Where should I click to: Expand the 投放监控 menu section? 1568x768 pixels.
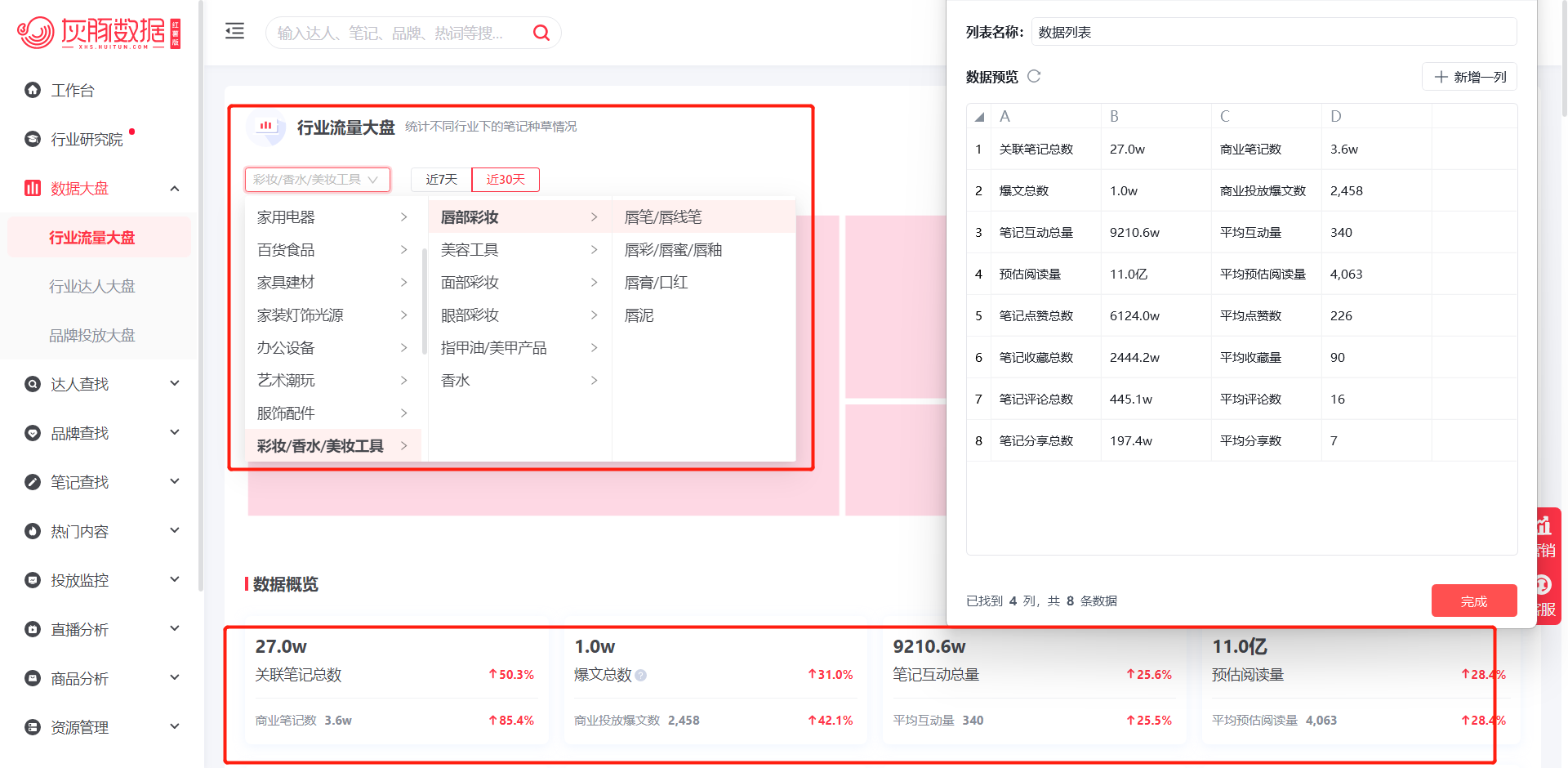point(175,579)
